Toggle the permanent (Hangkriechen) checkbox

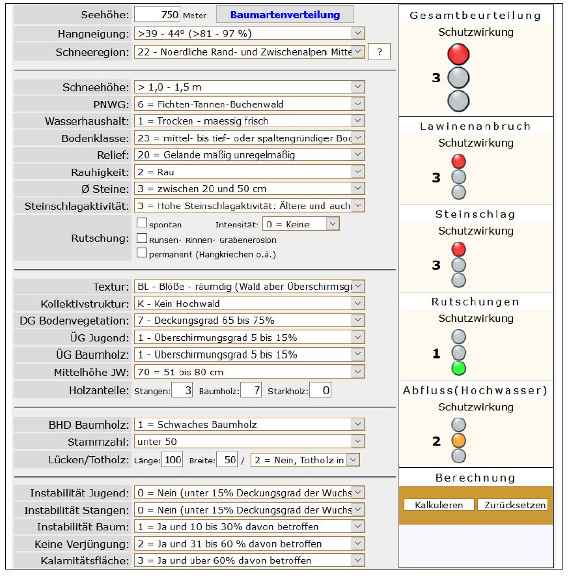coord(142,253)
